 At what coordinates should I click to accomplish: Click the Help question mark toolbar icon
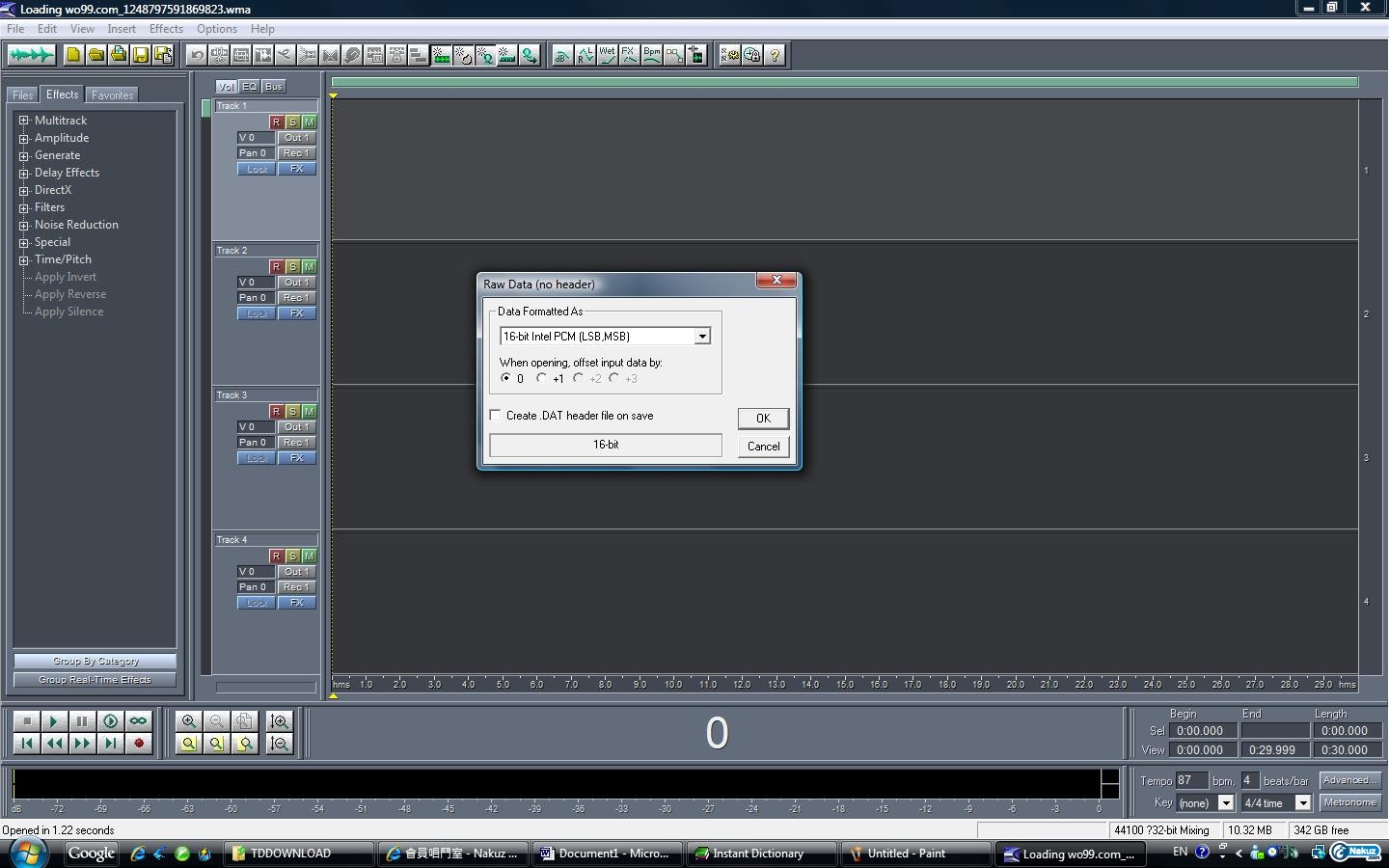(775, 55)
